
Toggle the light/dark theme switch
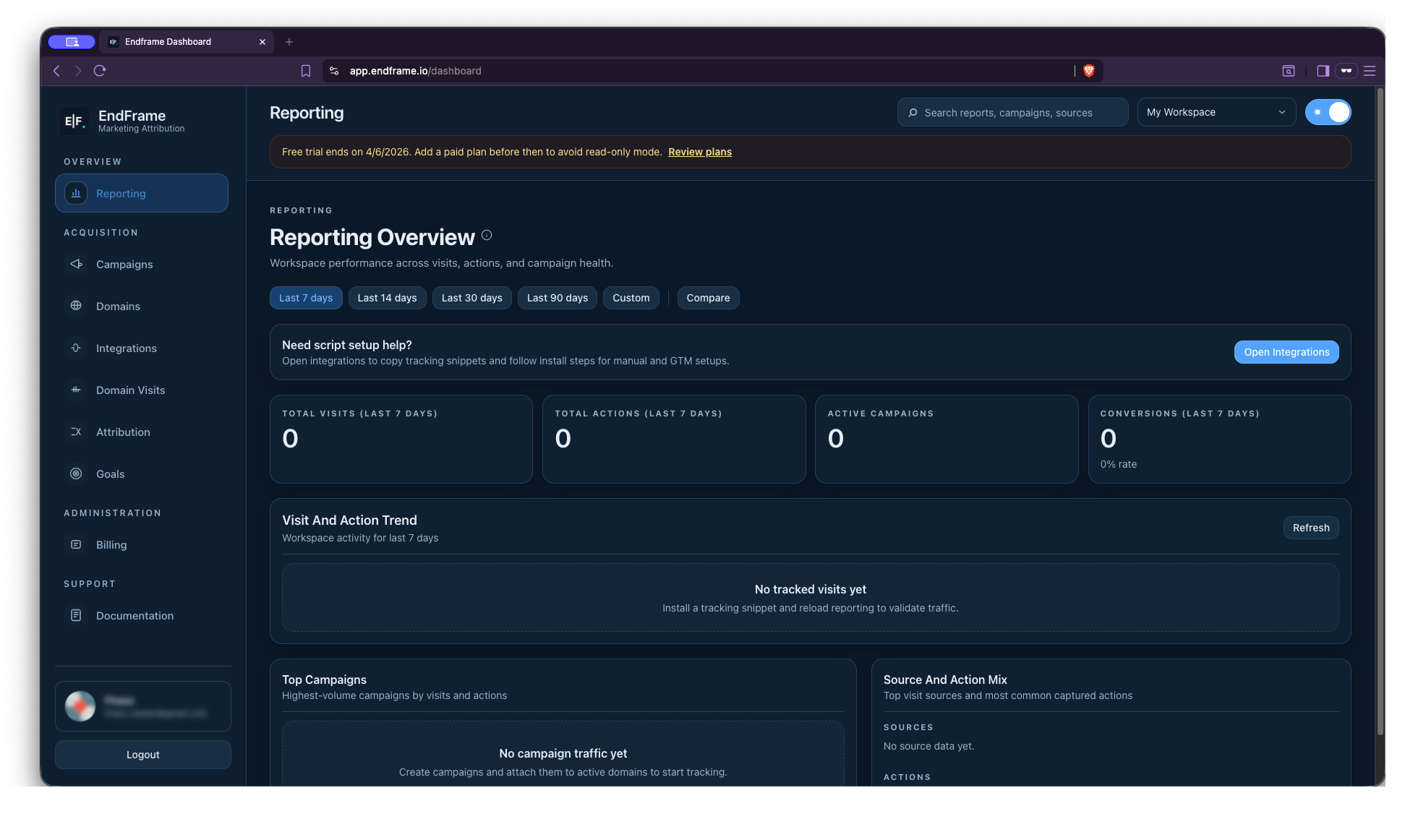[1328, 112]
